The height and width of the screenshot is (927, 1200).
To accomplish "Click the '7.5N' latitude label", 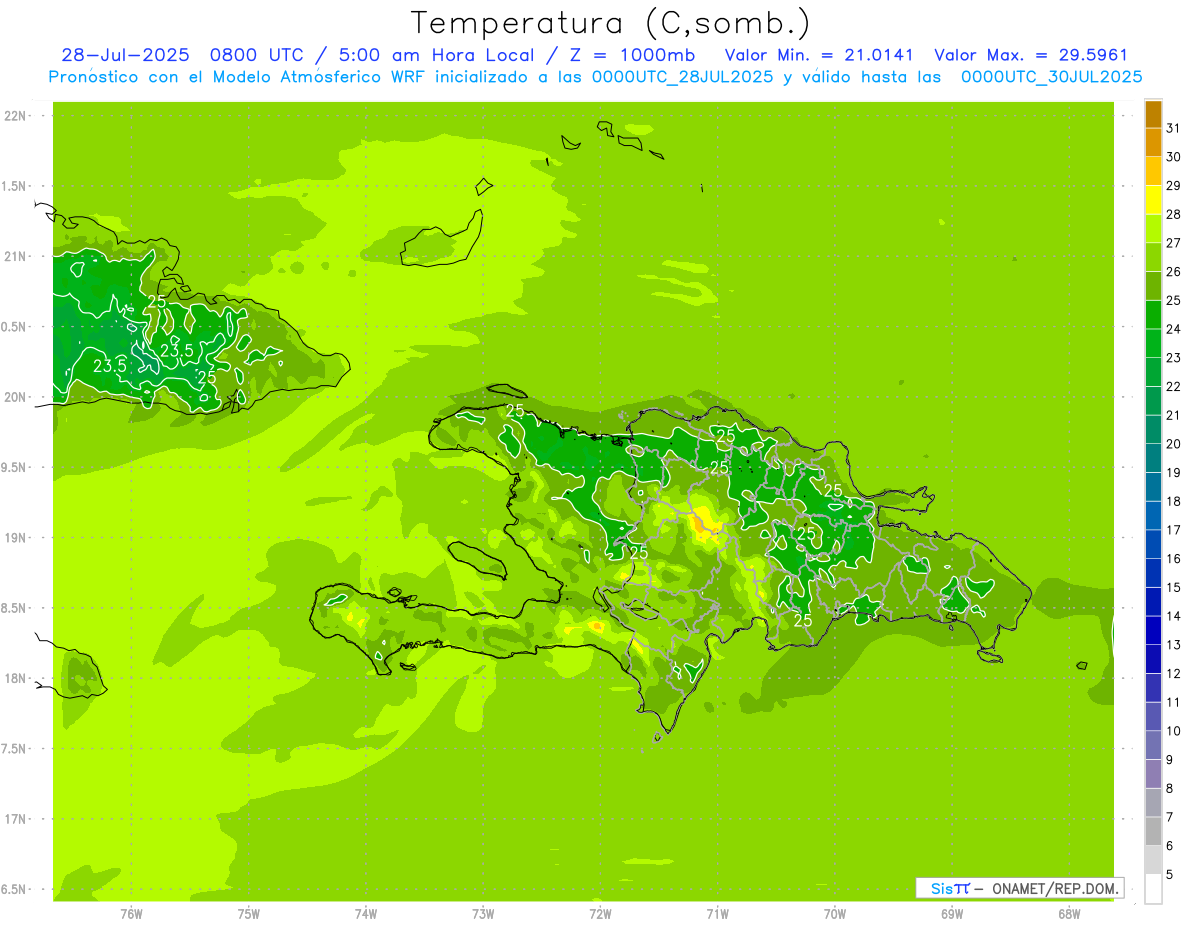I will pyautogui.click(x=13, y=749).
